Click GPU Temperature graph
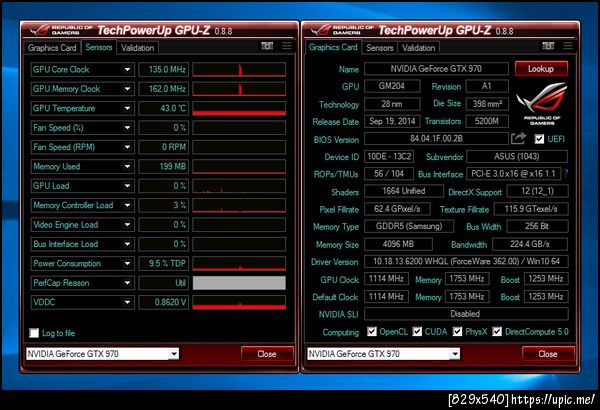The image size is (600, 410). click(239, 108)
